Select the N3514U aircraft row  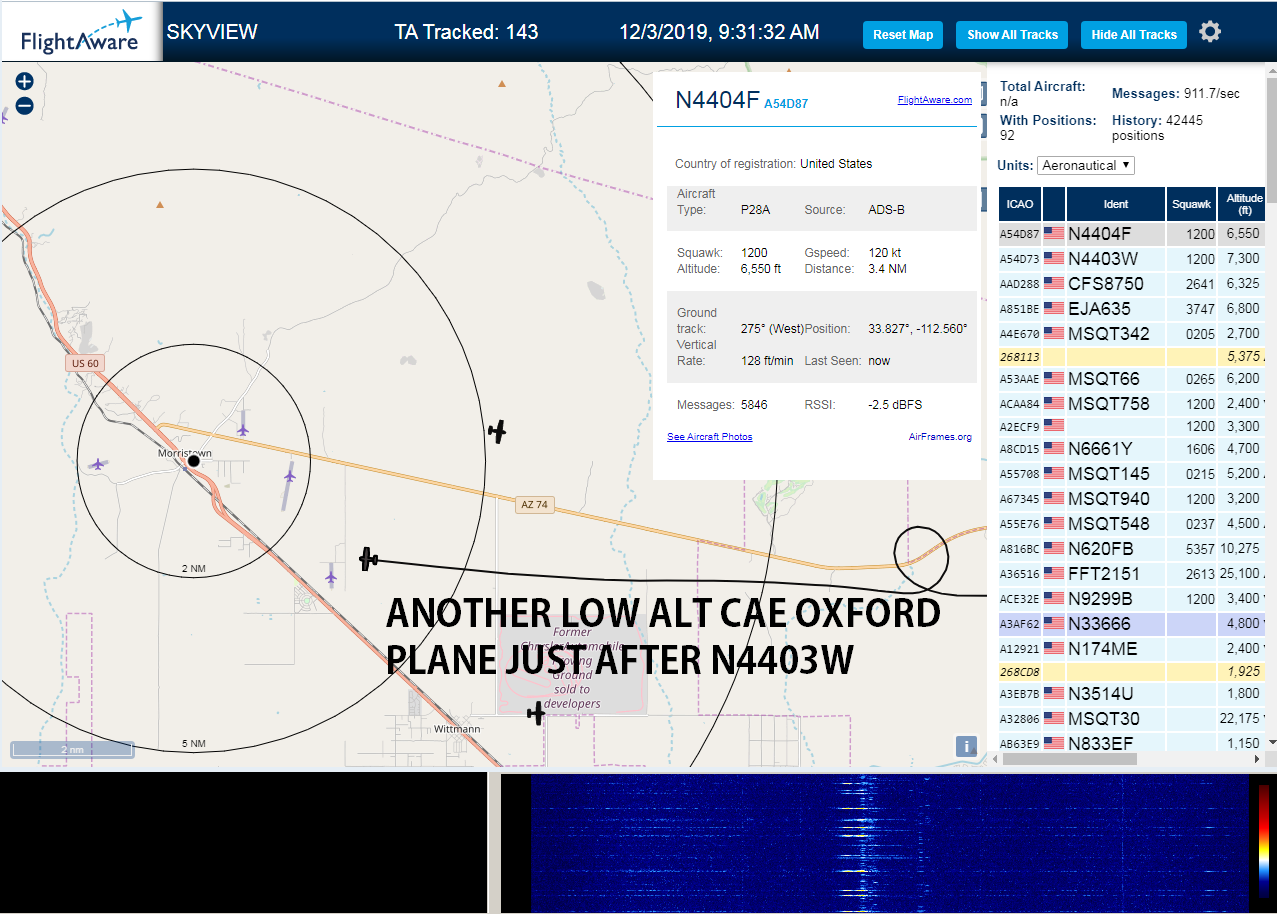point(1132,694)
